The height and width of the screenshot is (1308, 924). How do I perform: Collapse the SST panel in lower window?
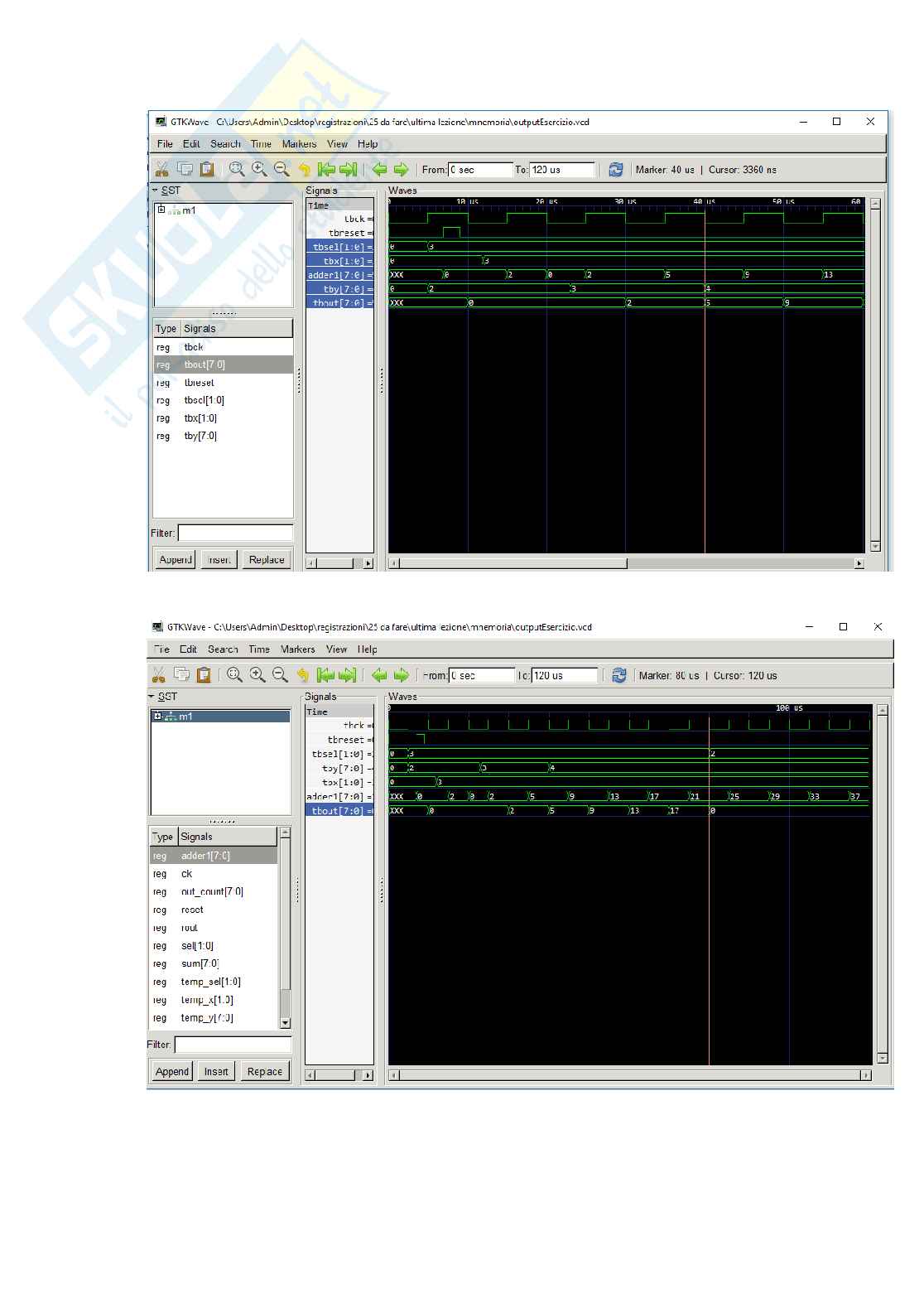152,697
